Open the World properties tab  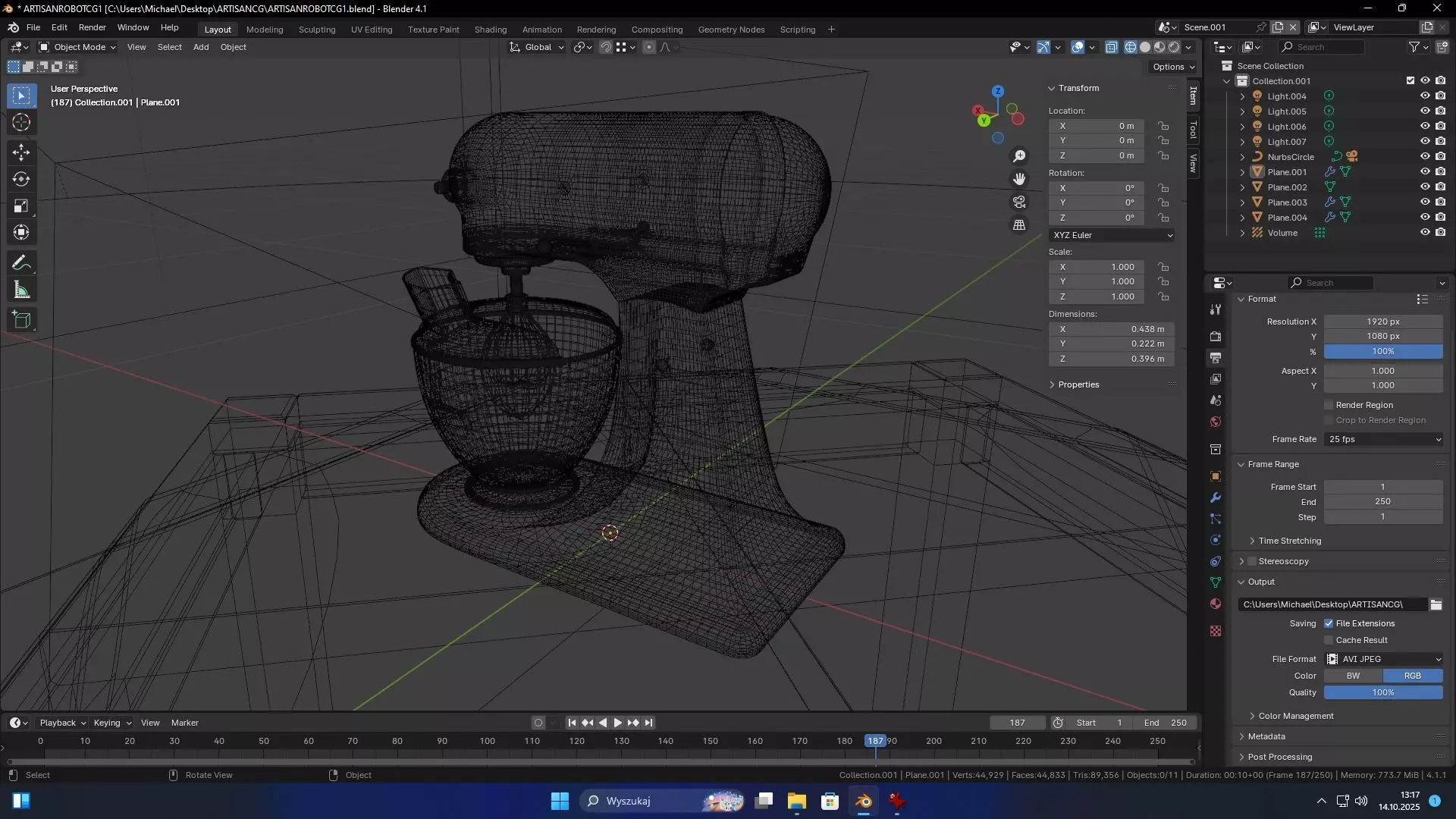1216,422
